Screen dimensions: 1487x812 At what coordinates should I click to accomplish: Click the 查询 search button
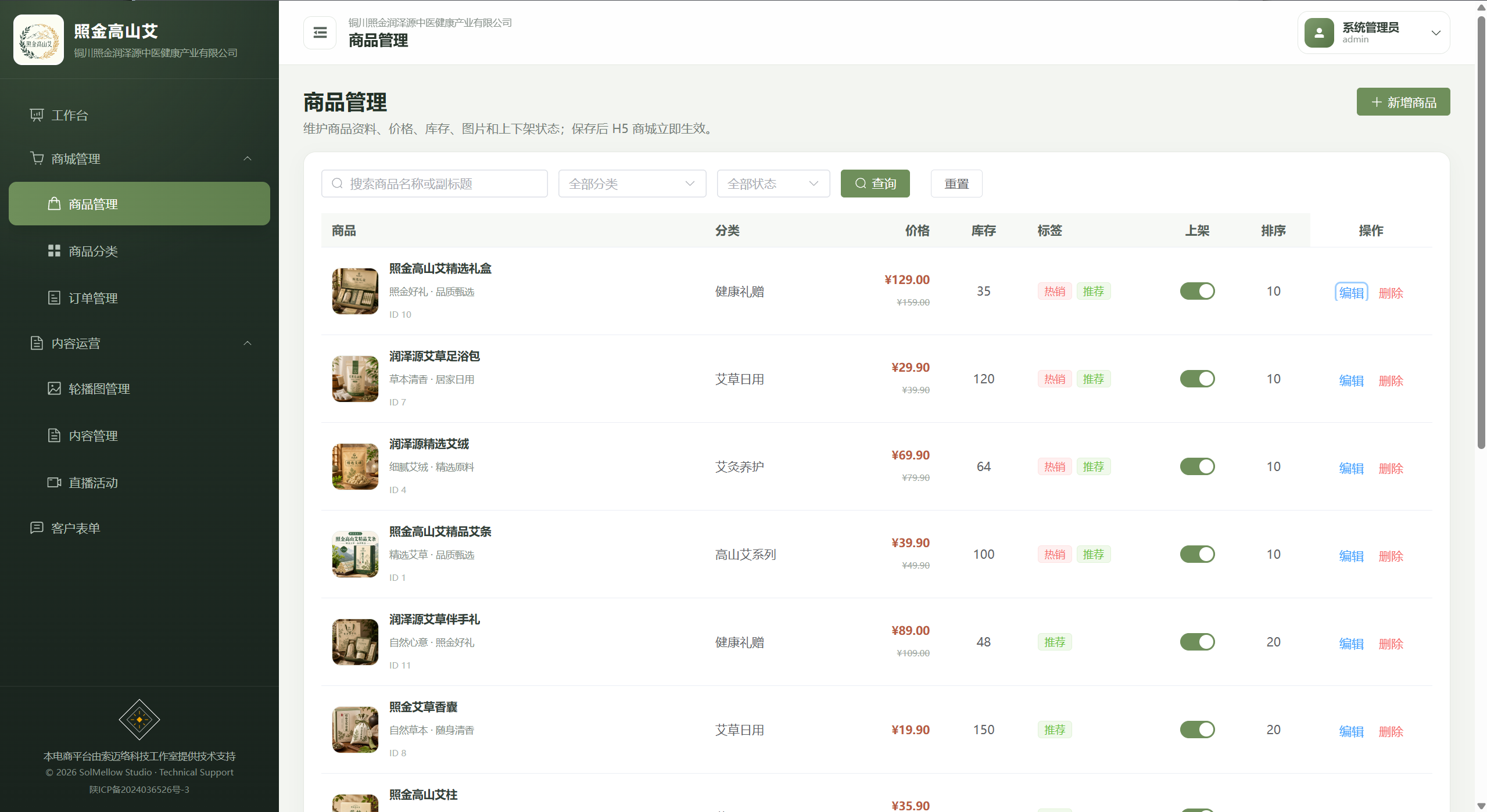pos(875,184)
